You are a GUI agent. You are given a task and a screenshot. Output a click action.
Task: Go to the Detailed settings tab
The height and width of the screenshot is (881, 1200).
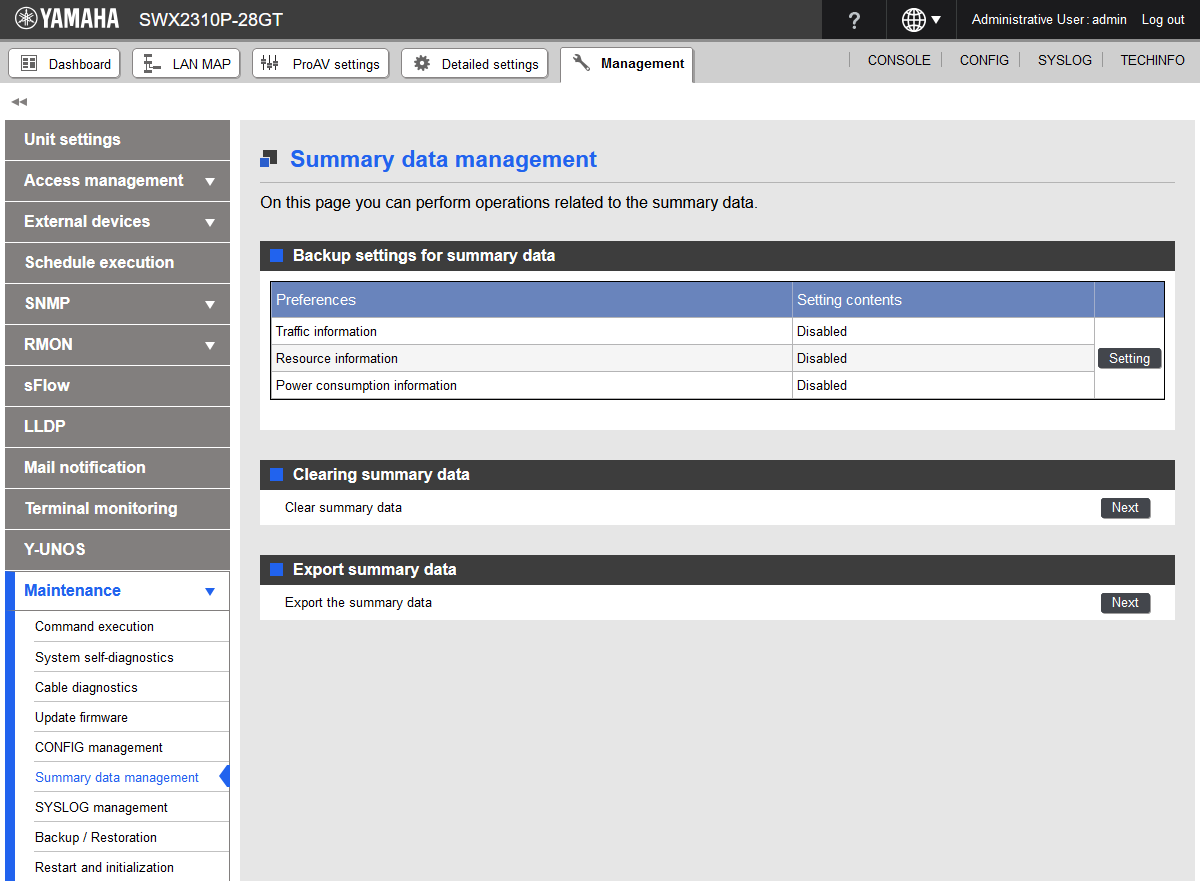(x=475, y=64)
